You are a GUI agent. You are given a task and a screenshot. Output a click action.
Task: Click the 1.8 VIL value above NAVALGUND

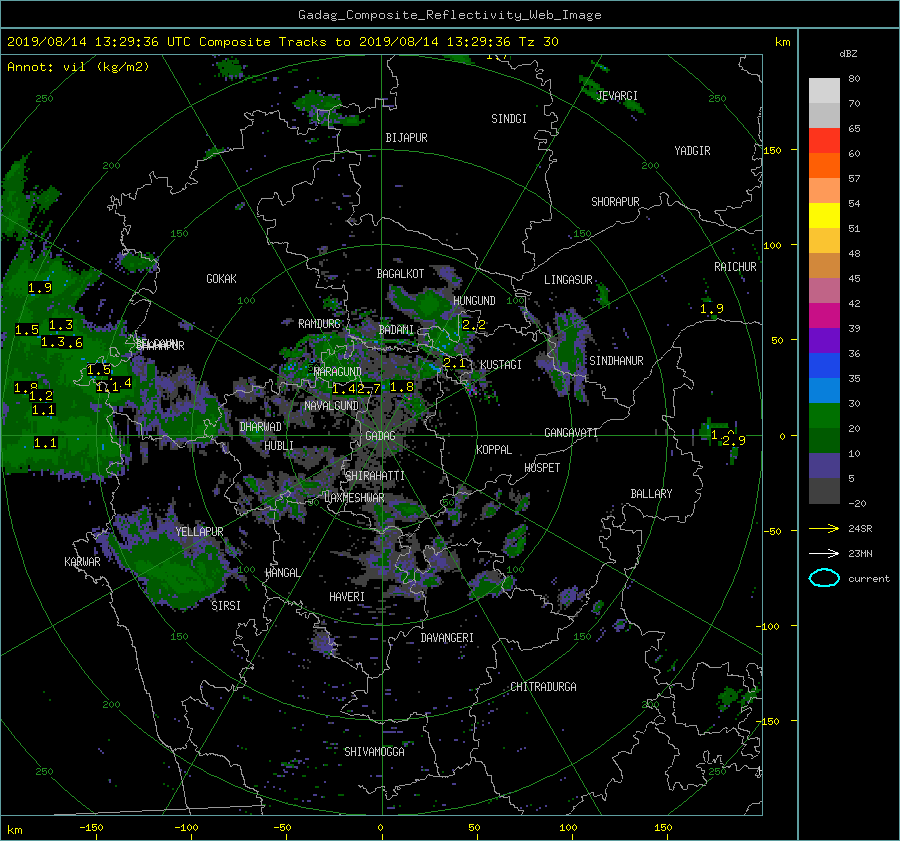pyautogui.click(x=402, y=387)
